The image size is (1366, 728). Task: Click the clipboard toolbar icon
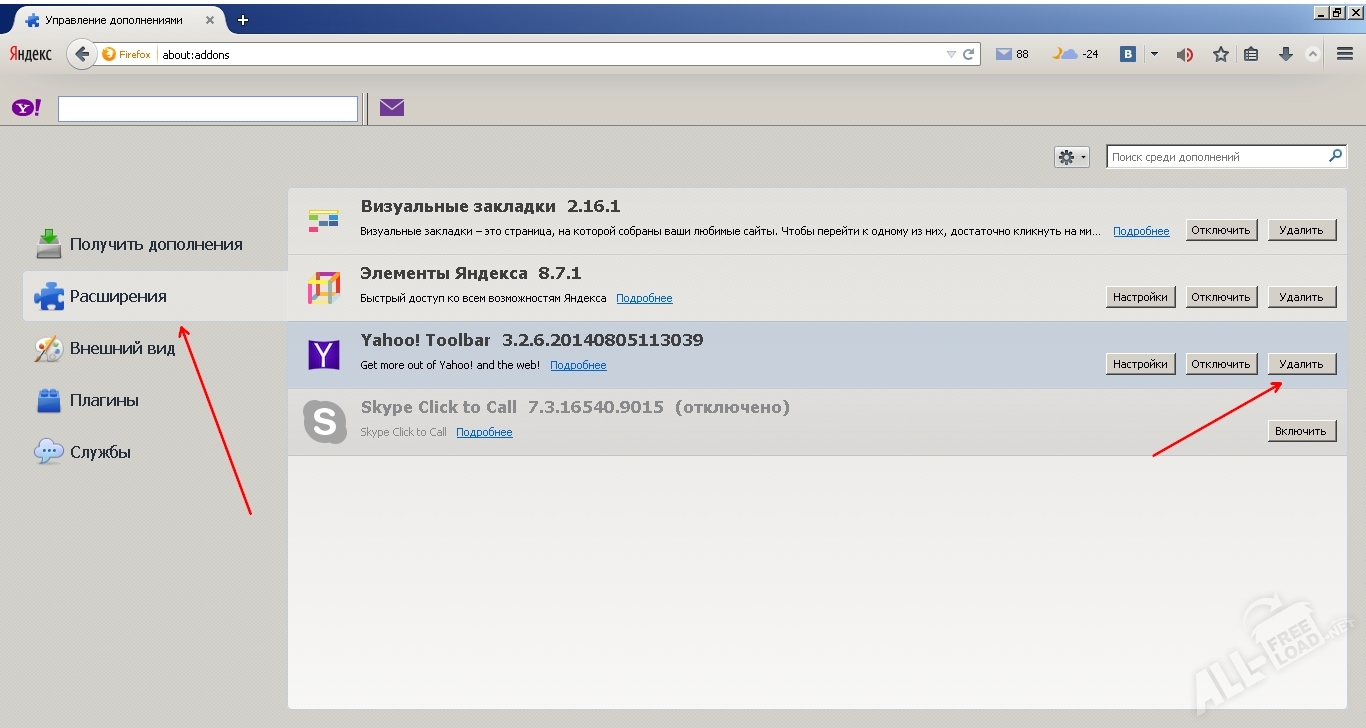pos(1251,53)
